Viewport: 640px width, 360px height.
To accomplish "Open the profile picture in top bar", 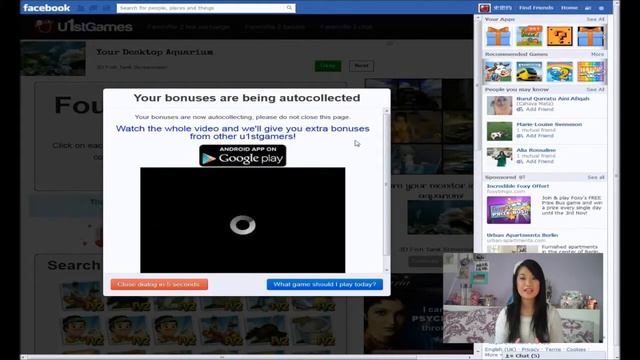I will [x=484, y=8].
